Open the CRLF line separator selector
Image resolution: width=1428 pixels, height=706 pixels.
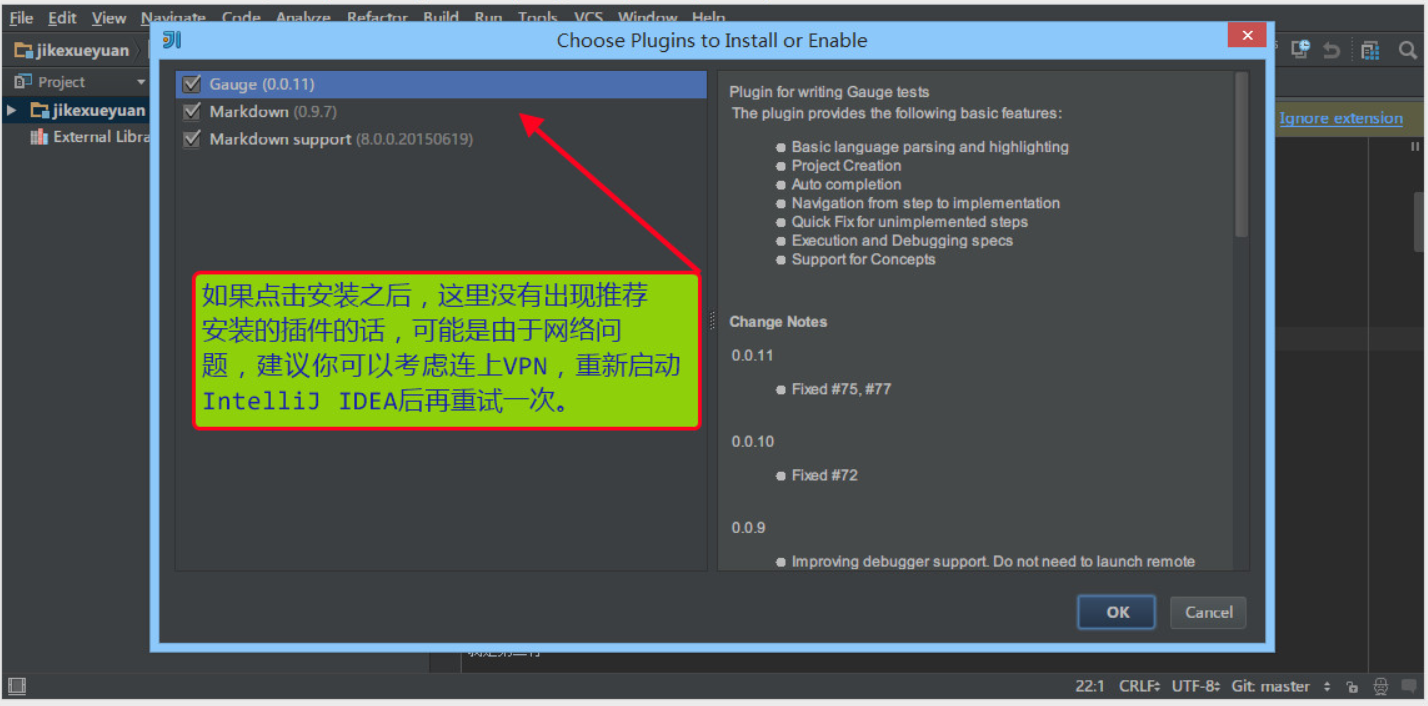tap(1139, 686)
